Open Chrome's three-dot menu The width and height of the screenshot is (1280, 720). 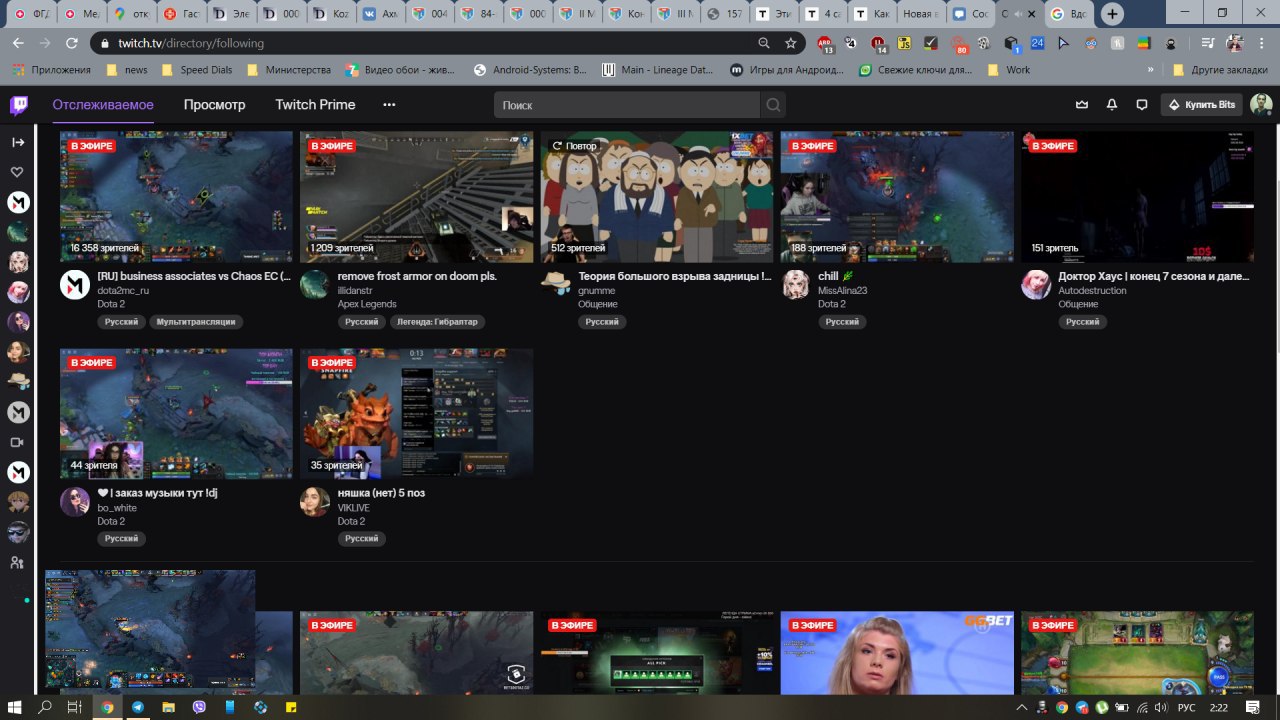click(x=1263, y=43)
